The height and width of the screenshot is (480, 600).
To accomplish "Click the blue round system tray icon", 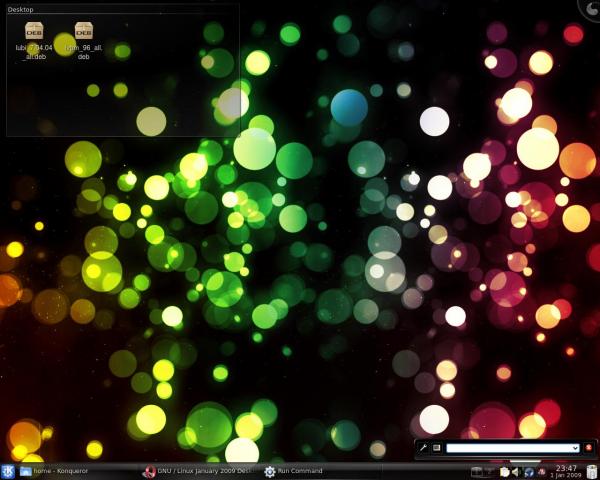I will (x=529, y=472).
